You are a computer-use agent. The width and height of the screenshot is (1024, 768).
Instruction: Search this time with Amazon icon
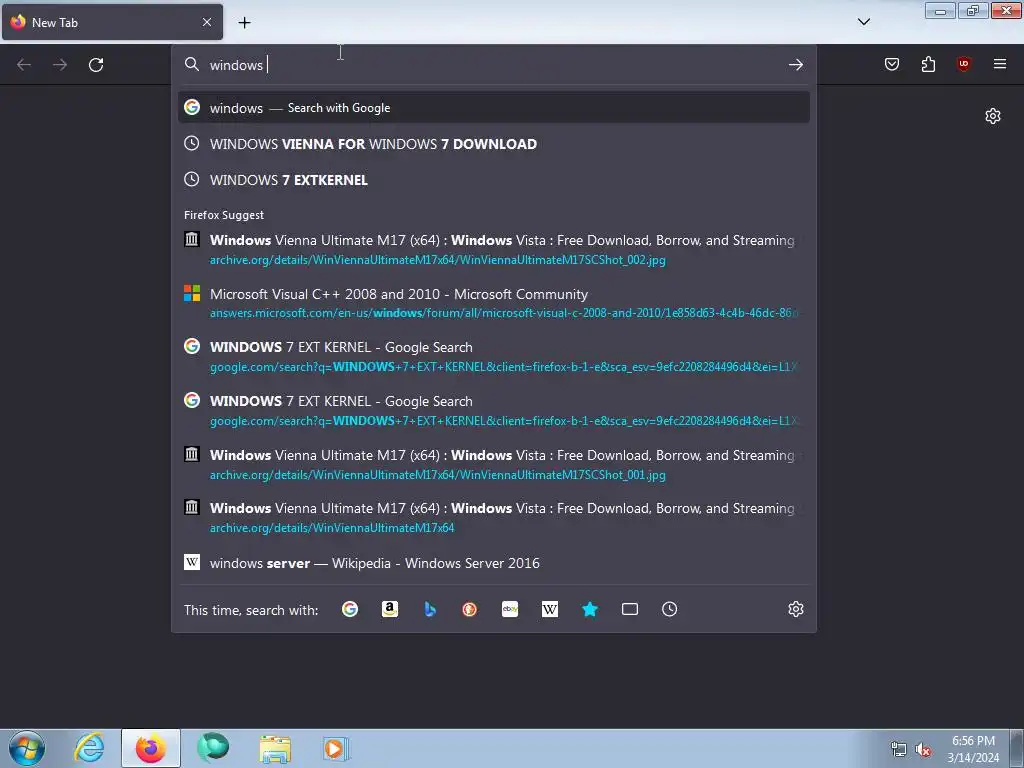(x=390, y=609)
